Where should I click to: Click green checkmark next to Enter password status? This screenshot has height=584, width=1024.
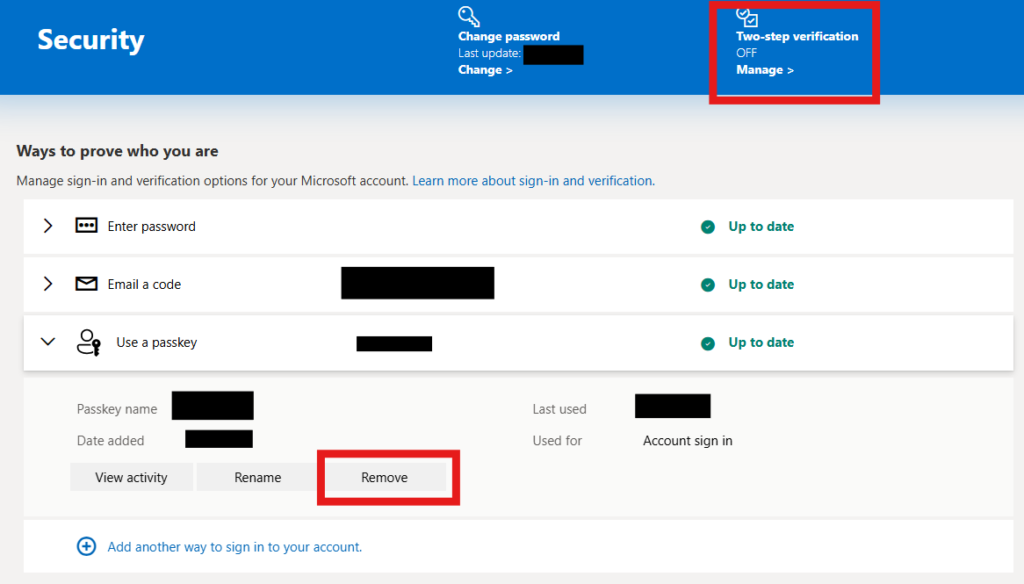(708, 227)
